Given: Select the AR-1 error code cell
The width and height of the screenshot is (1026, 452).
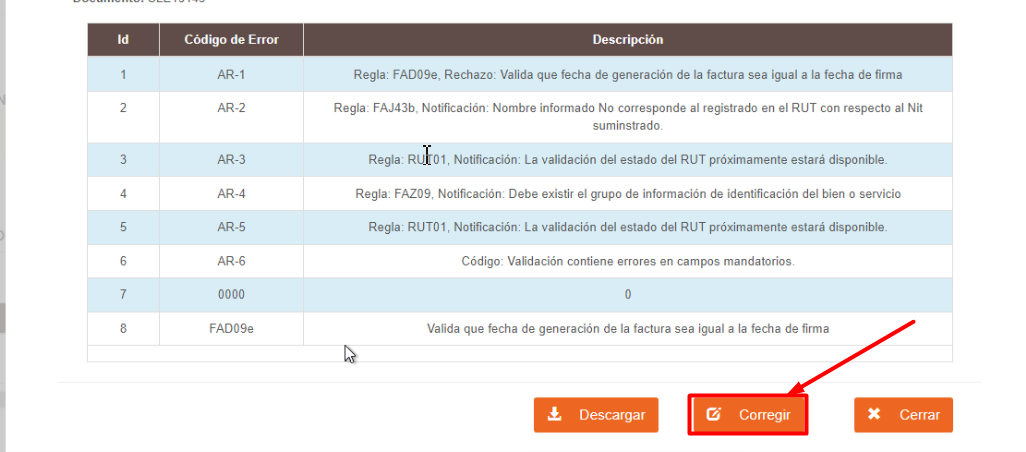Looking at the screenshot, I should pos(231,75).
